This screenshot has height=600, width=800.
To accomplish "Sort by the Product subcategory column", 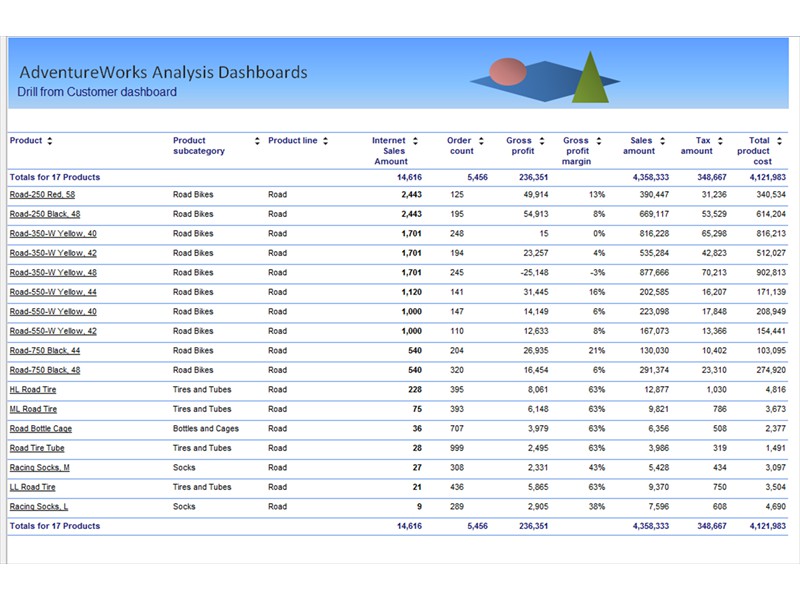I will click(x=257, y=141).
